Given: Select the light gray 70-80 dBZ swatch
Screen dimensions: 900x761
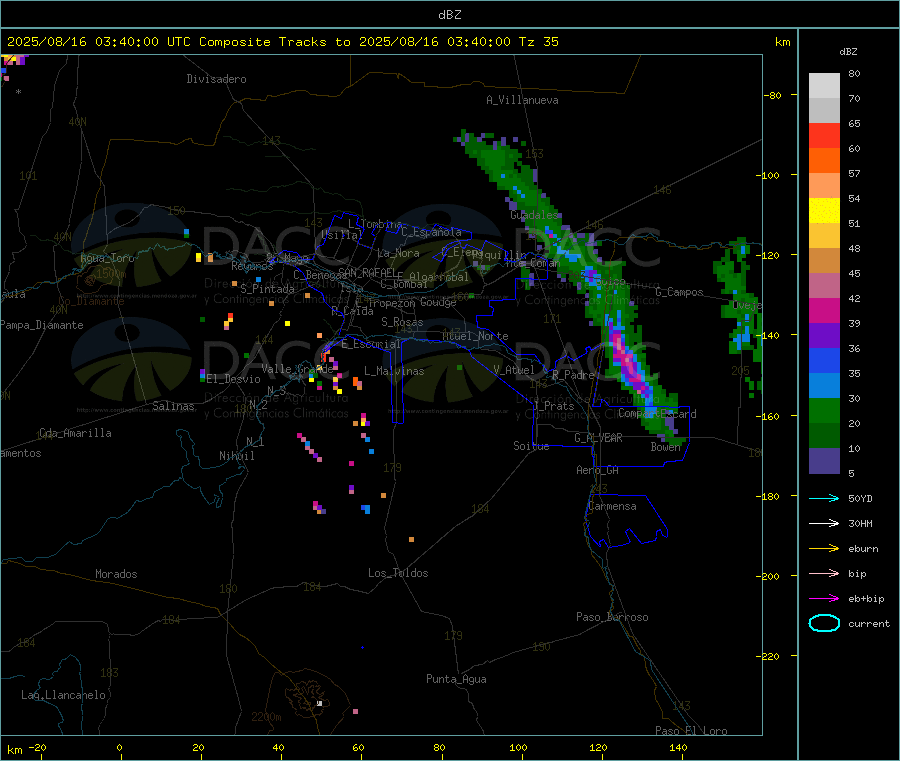Looking at the screenshot, I should tap(824, 86).
